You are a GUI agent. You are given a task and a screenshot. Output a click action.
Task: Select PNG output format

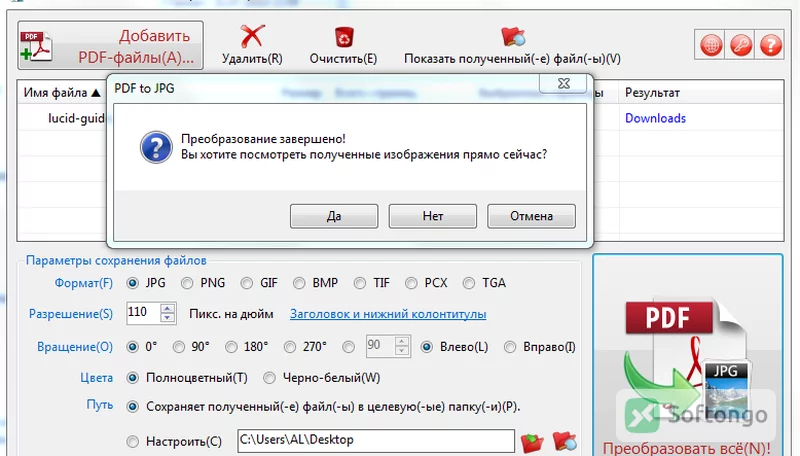point(187,283)
